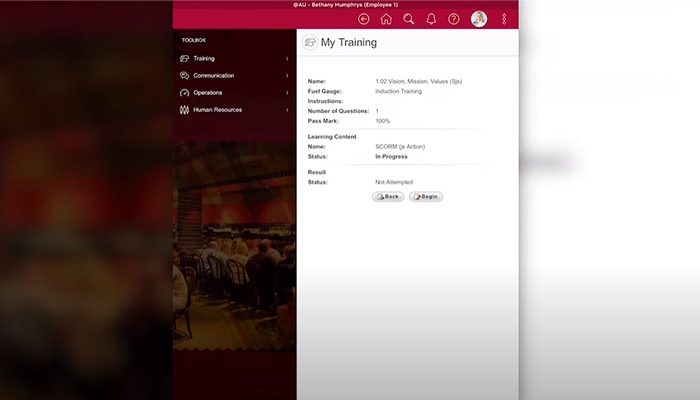This screenshot has width=700, height=400.
Task: Open search with the magnifier icon
Action: point(408,19)
